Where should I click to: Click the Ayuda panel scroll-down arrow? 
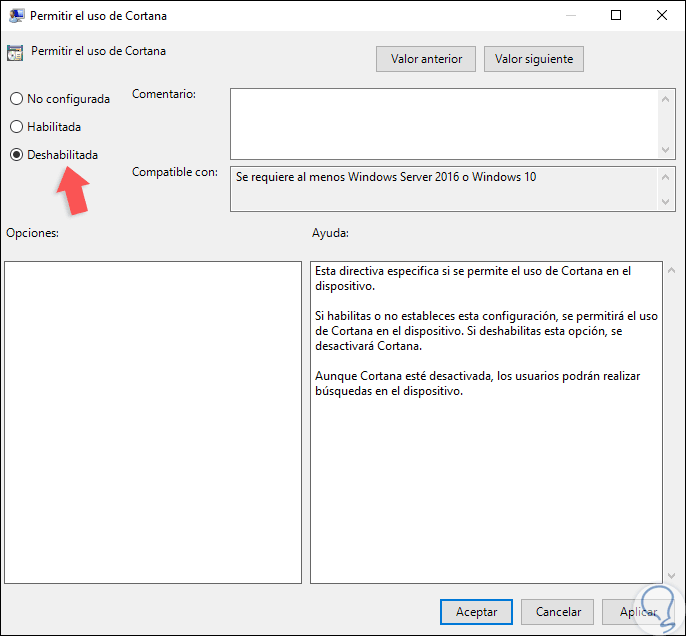click(671, 576)
